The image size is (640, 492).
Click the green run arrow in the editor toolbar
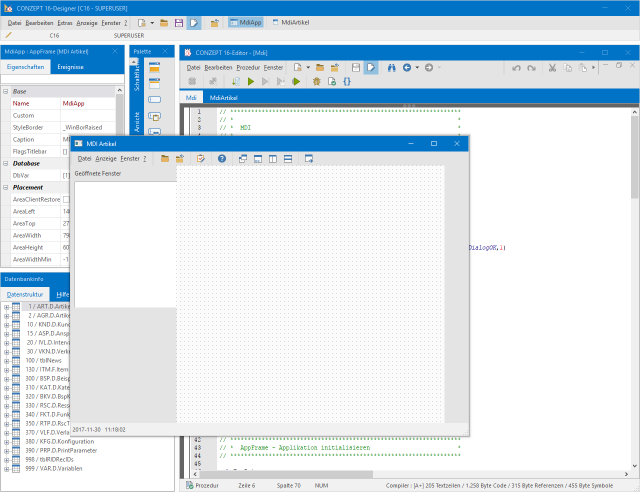(251, 81)
